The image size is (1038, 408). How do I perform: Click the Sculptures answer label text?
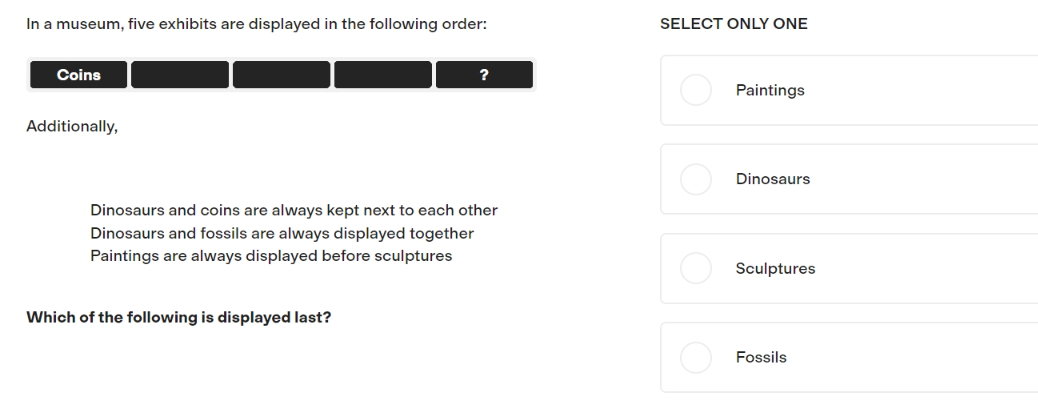click(x=775, y=268)
